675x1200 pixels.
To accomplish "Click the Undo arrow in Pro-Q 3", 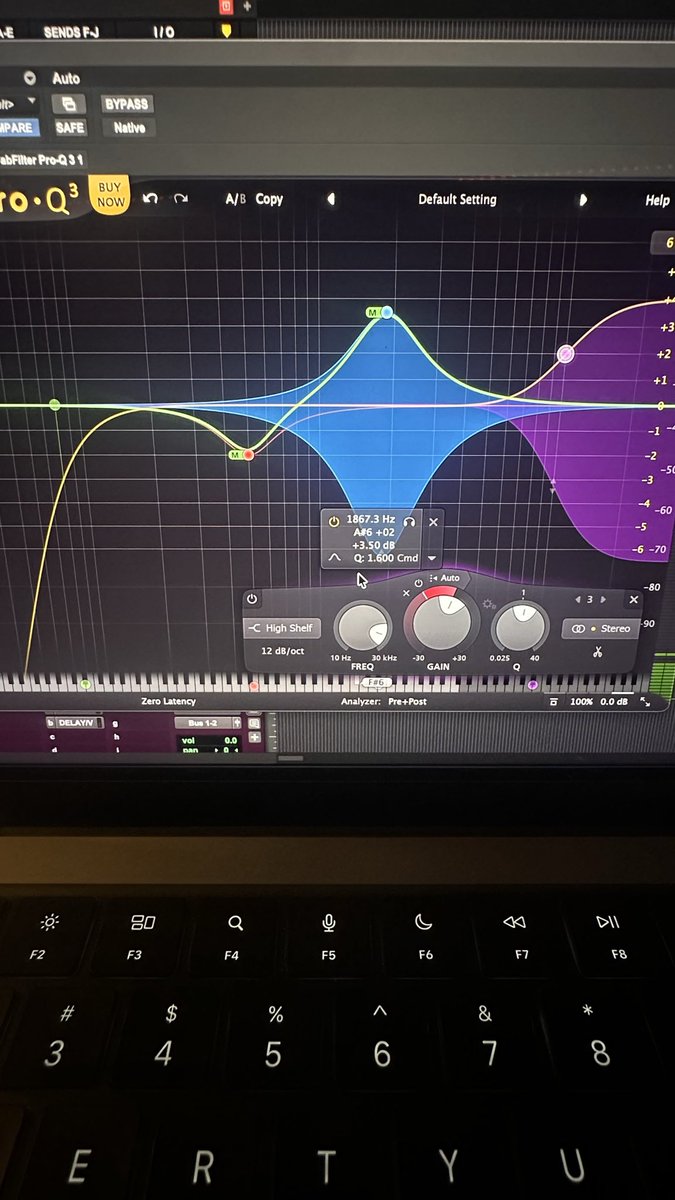I will pyautogui.click(x=150, y=199).
